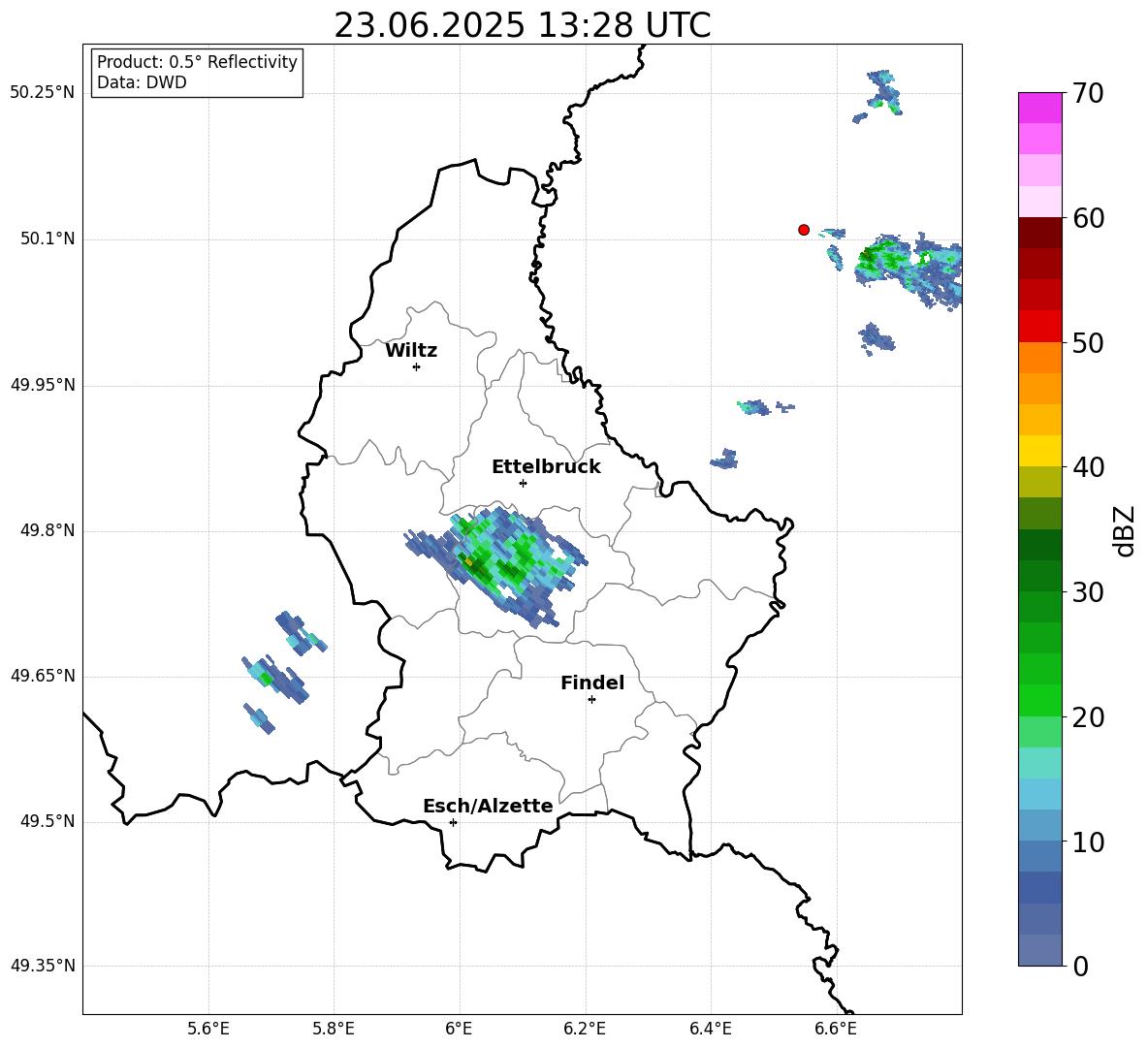
Task: Click the colorbar 10 tick label
Action: coord(1088,842)
